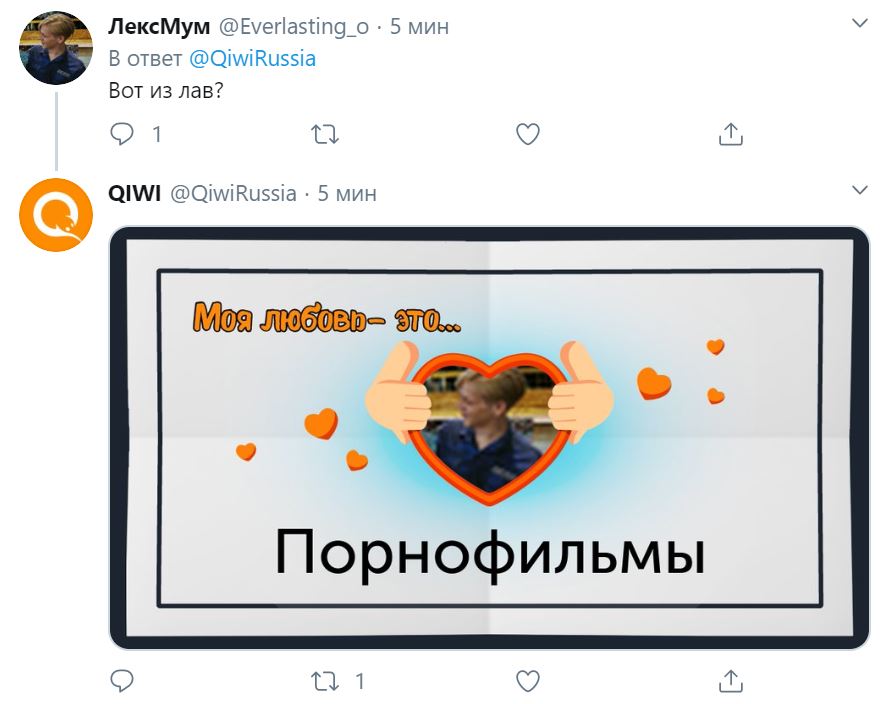The height and width of the screenshot is (704, 888).
Task: Open the attached Порнофильмы image
Action: tap(489, 438)
